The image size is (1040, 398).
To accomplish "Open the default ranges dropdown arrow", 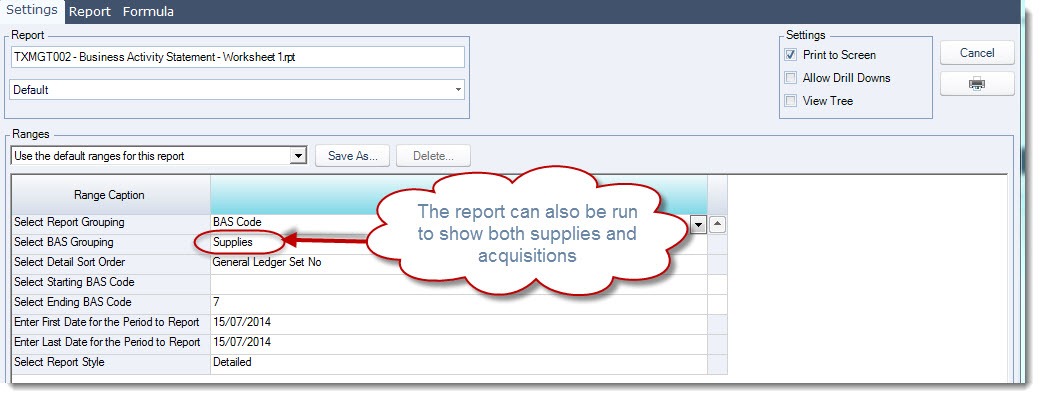I will [299, 157].
